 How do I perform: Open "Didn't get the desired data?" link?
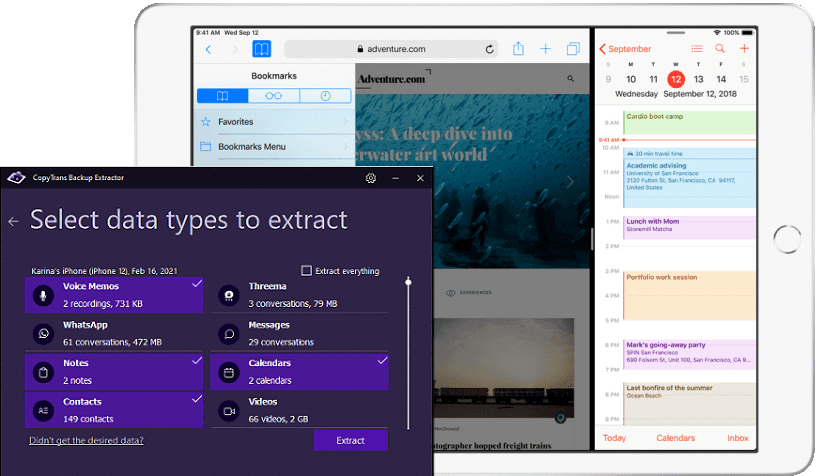86,440
